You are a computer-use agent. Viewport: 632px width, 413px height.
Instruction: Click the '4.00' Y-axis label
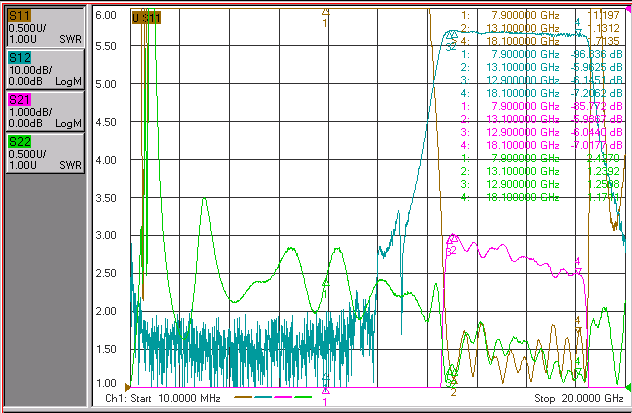click(106, 160)
